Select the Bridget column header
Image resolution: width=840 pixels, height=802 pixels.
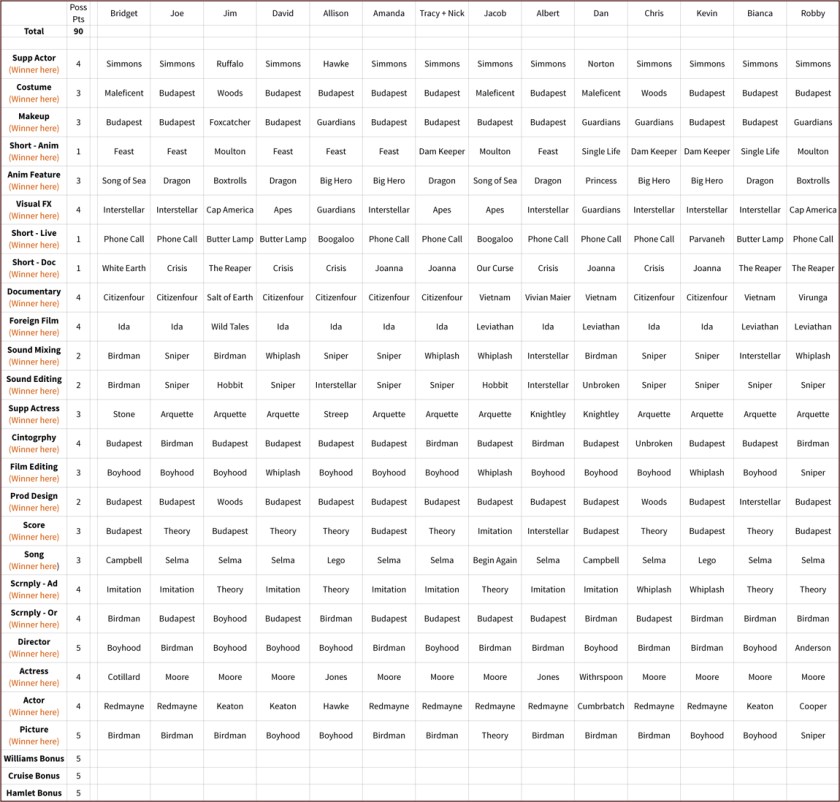(124, 13)
